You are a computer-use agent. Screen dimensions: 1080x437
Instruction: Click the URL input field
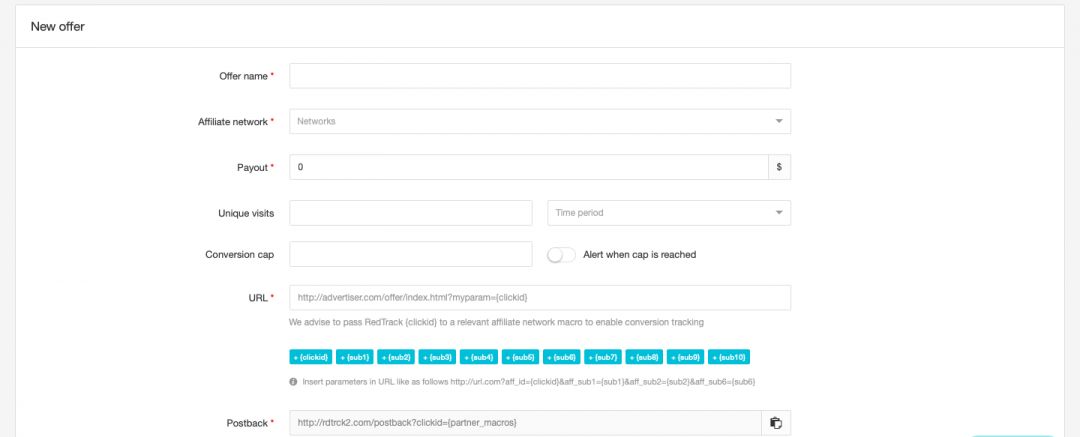(x=540, y=298)
